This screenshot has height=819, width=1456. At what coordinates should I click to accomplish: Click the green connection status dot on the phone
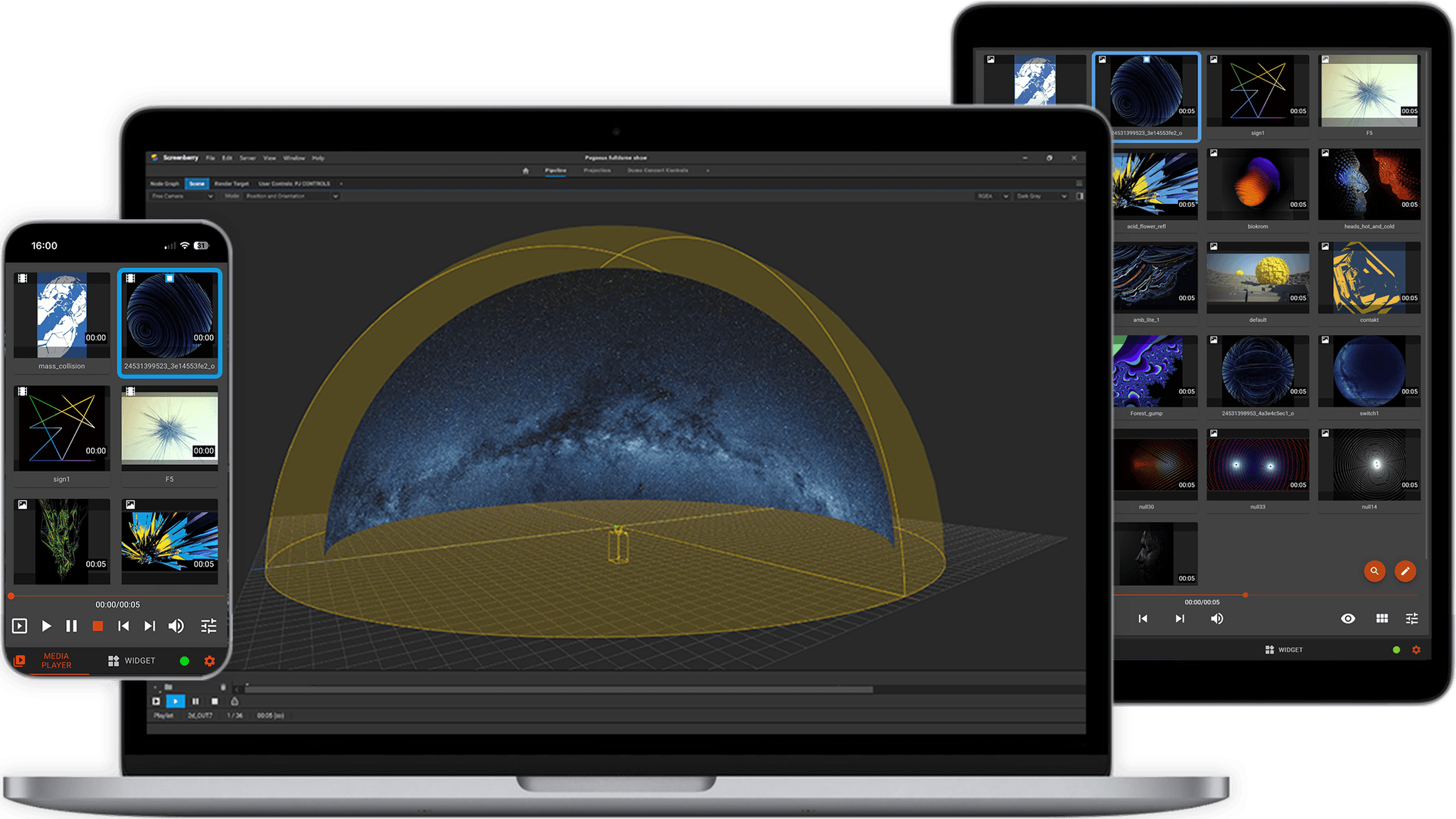185,660
